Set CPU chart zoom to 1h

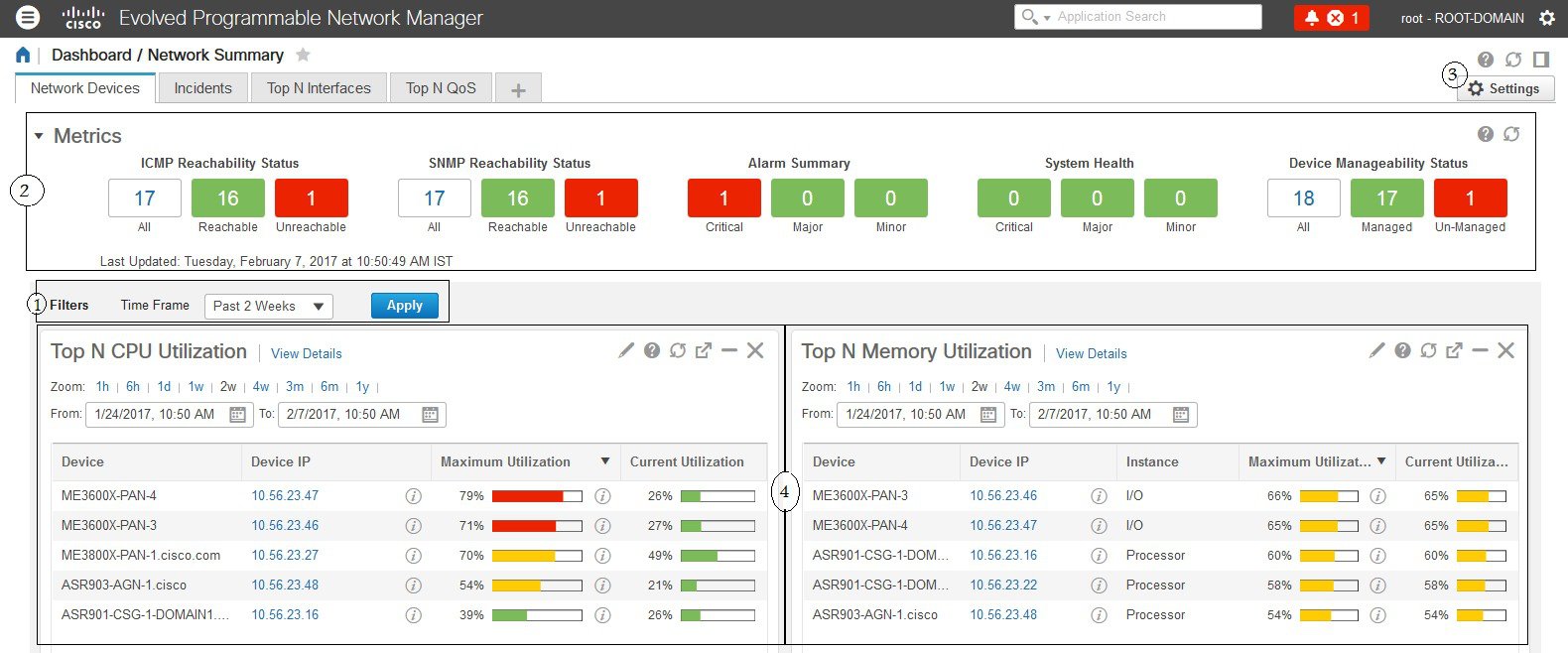102,387
